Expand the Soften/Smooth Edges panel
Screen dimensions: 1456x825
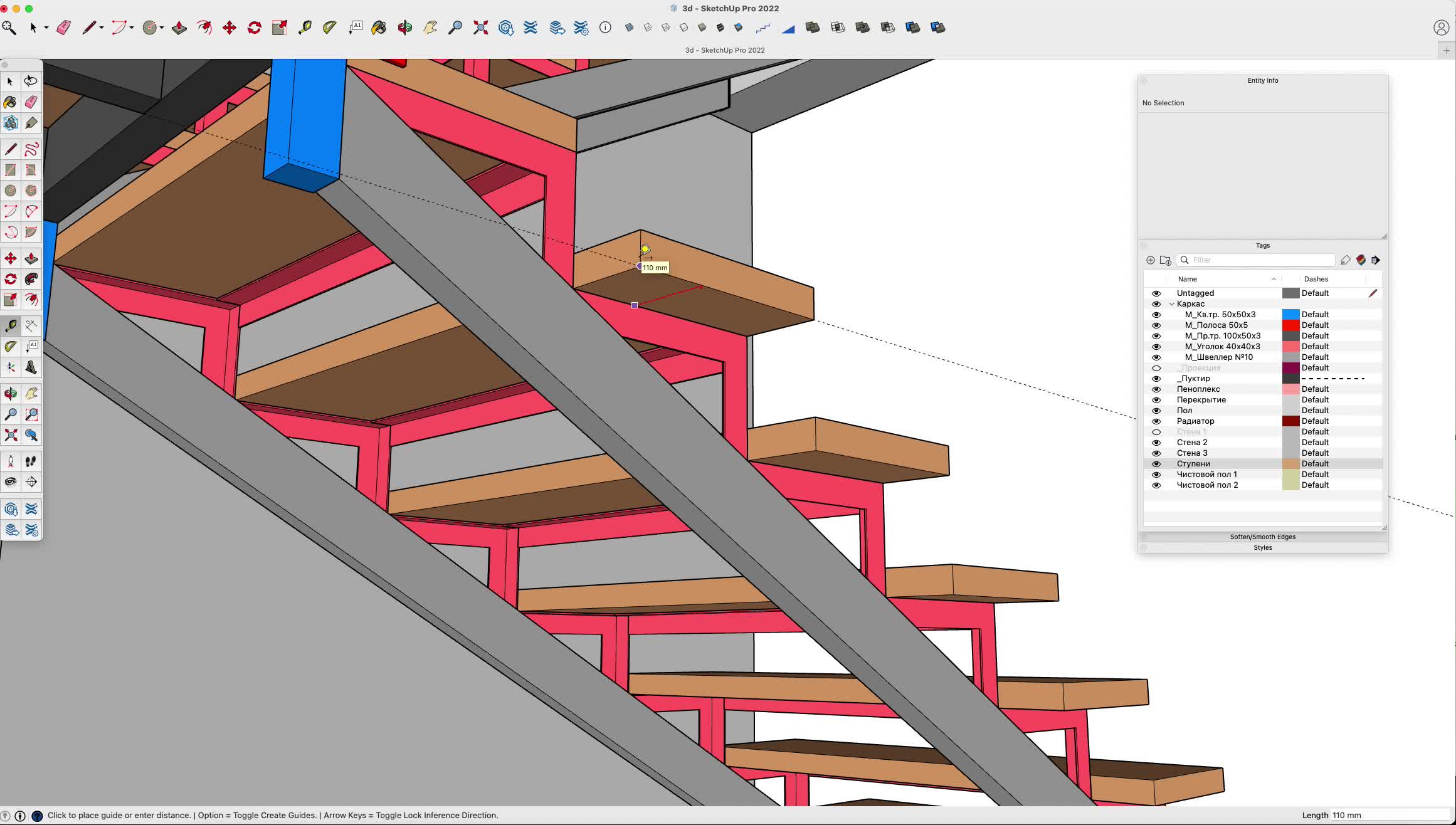[x=1262, y=537]
